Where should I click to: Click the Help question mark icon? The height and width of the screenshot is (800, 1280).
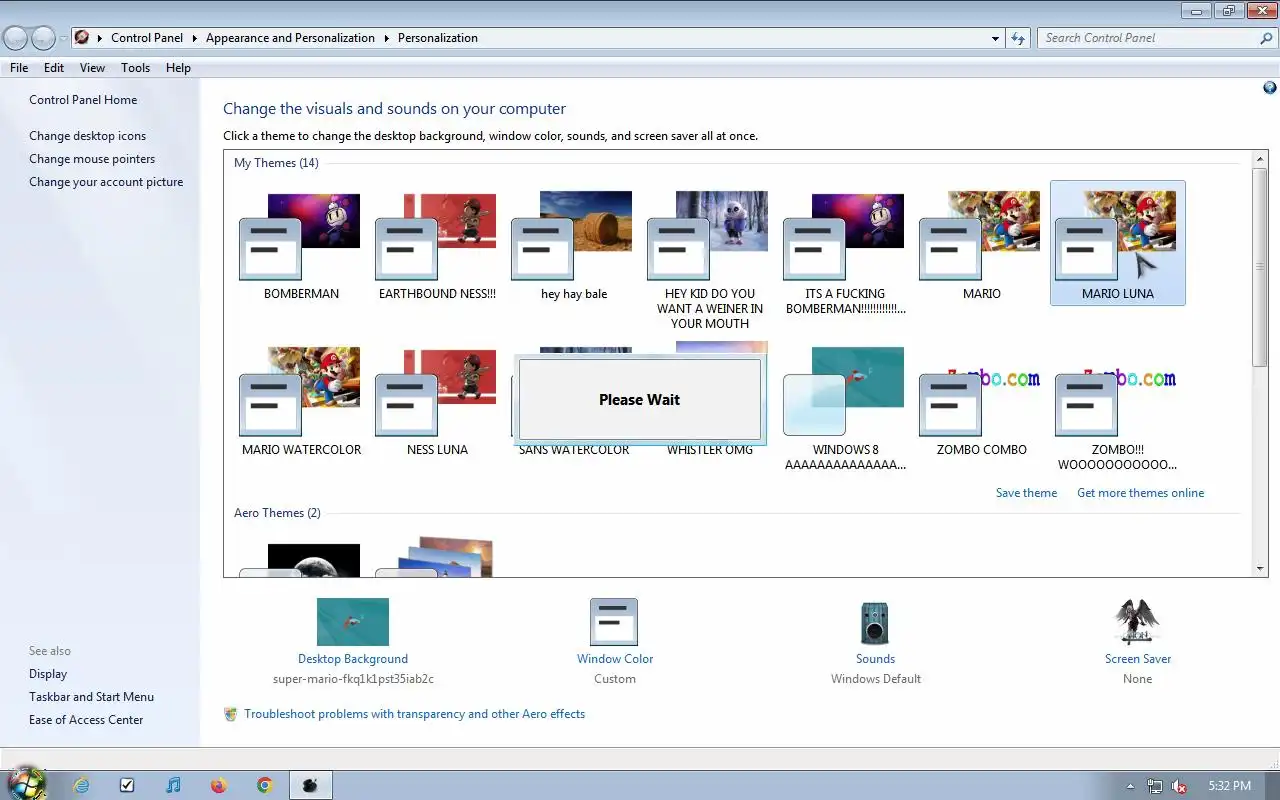(1270, 88)
